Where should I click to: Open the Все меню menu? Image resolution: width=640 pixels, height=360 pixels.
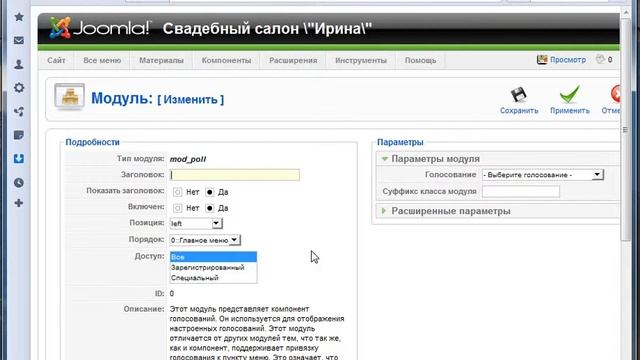click(x=102, y=60)
